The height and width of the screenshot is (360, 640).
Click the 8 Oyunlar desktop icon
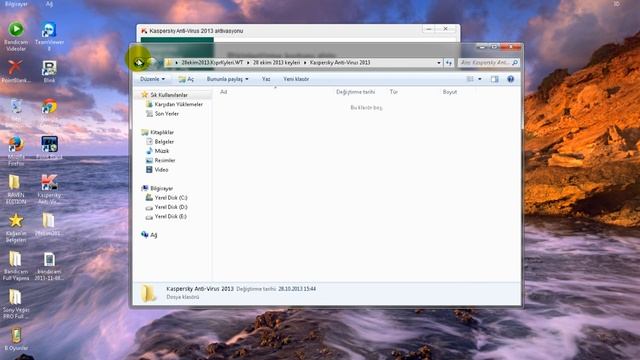pos(16,339)
